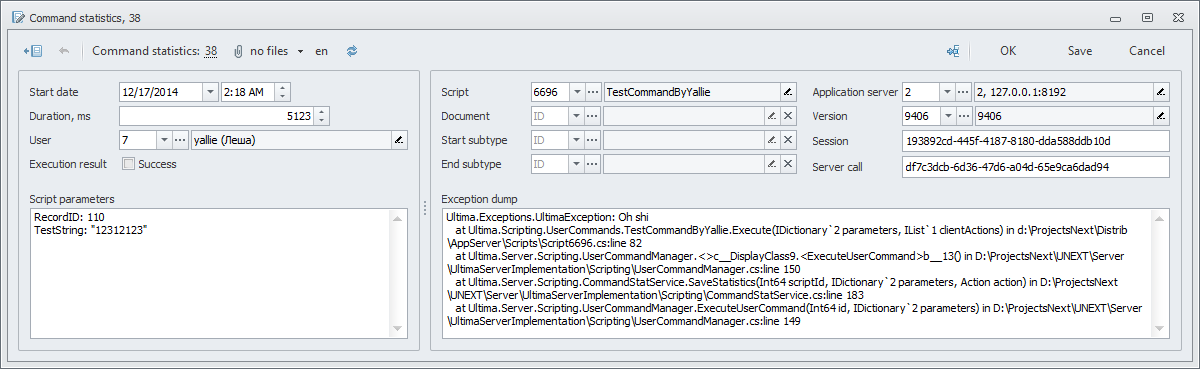
Task: Open User lookup ellipsis button
Action: click(180, 140)
